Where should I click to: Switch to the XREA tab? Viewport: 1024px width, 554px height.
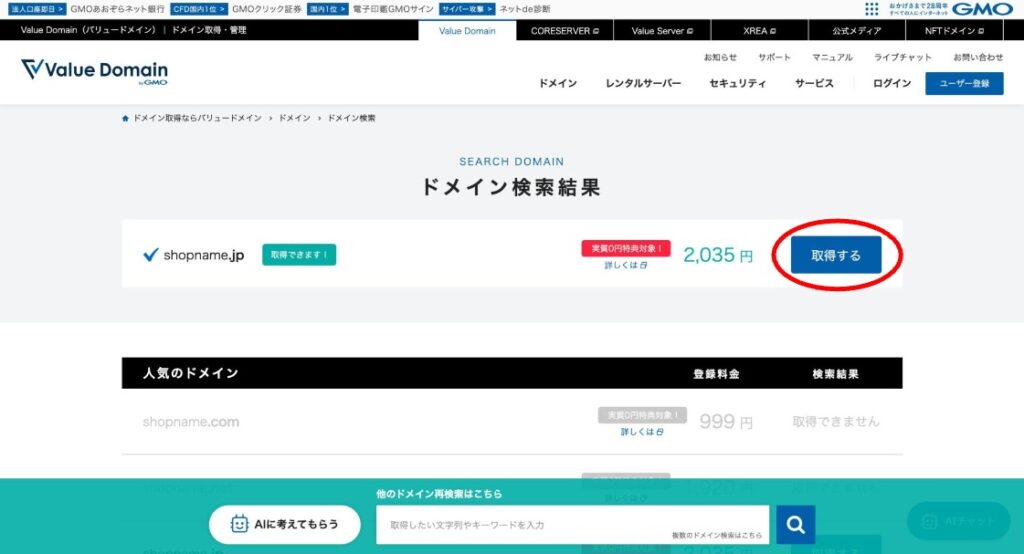coord(759,31)
